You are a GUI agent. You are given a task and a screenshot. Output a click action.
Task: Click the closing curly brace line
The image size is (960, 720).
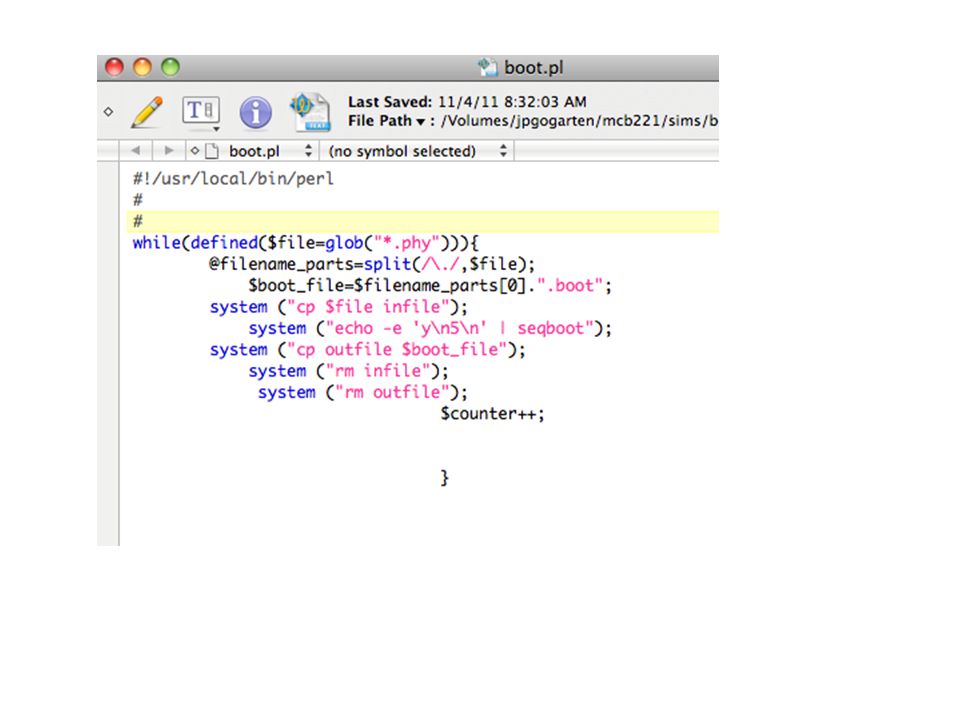click(x=444, y=478)
